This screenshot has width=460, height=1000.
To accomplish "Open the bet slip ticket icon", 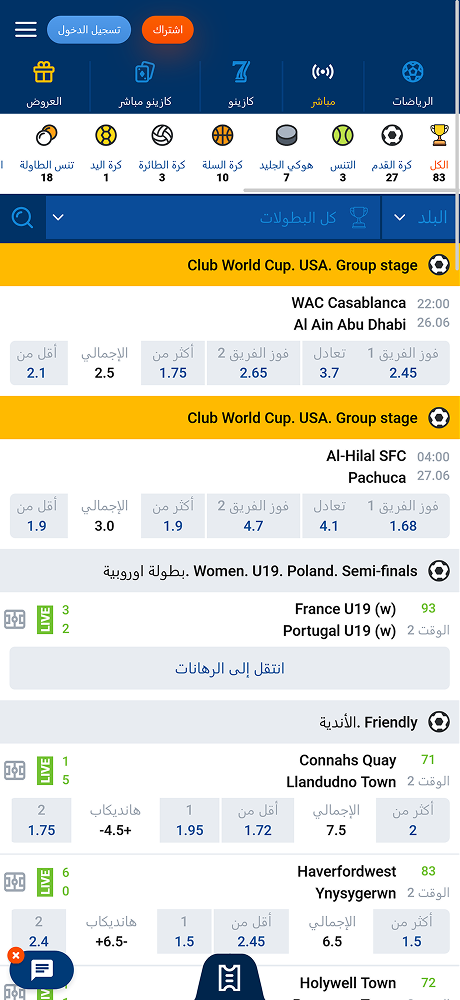I will click(229, 978).
